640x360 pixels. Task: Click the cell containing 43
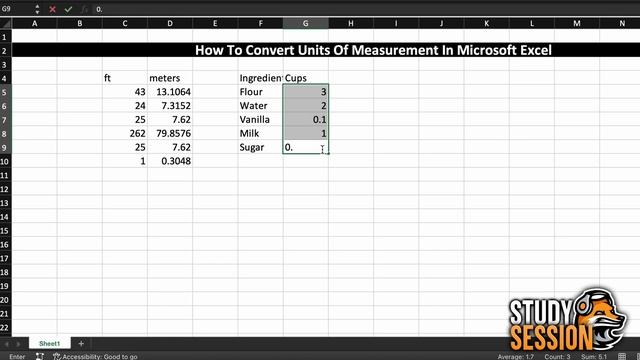click(125, 92)
